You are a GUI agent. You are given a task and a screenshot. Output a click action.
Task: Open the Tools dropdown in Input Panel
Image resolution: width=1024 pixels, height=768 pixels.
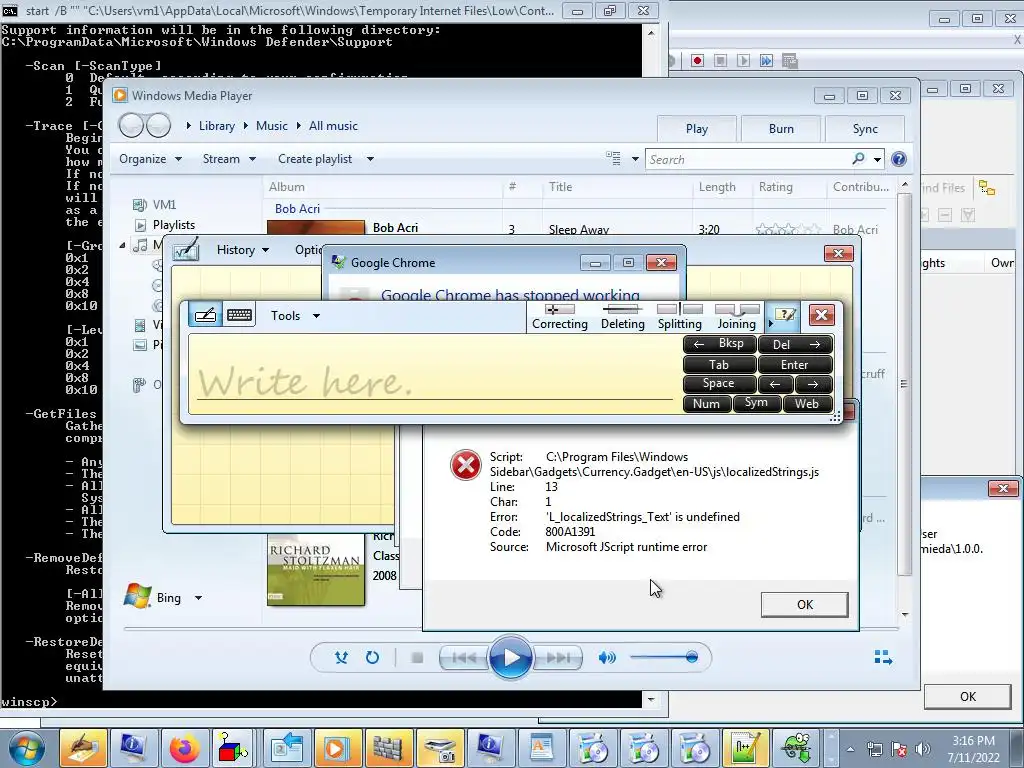295,315
